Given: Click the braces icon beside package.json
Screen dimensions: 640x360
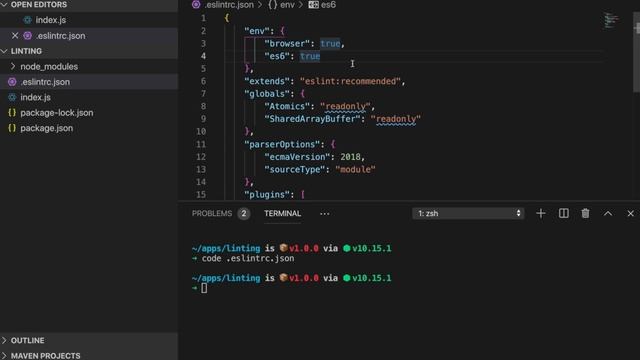Looking at the screenshot, I should [x=12, y=128].
